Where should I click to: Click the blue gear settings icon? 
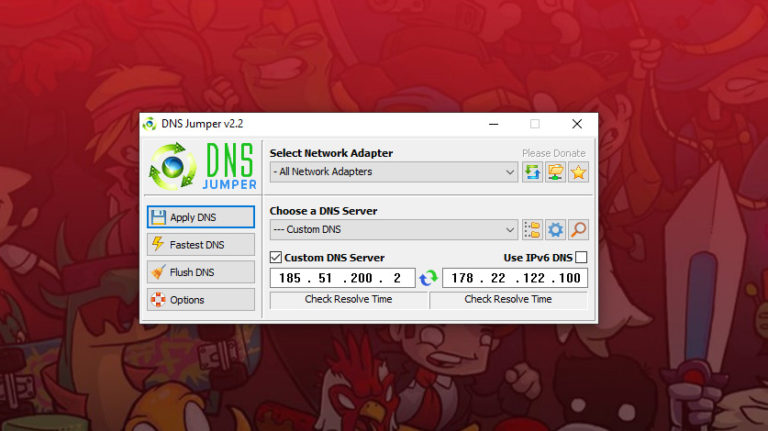[x=555, y=230]
